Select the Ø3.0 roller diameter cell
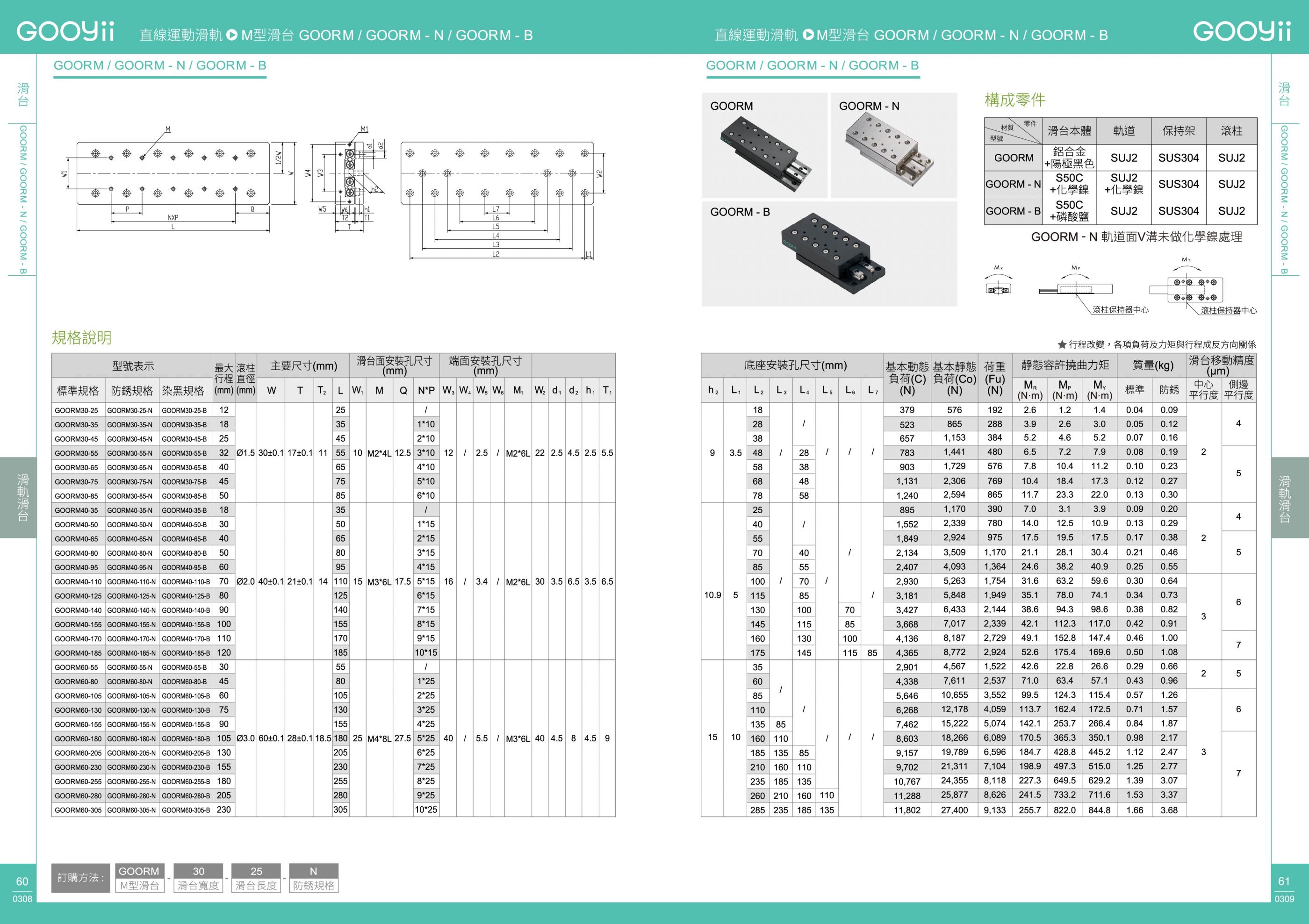This screenshot has height=924, width=1309. (x=246, y=738)
